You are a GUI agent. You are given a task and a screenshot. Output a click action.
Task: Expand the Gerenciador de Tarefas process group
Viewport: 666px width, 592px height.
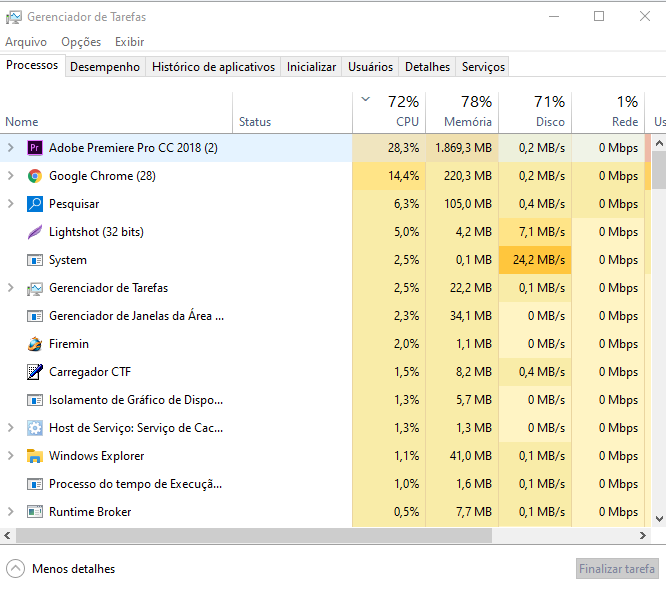pyautogui.click(x=11, y=288)
